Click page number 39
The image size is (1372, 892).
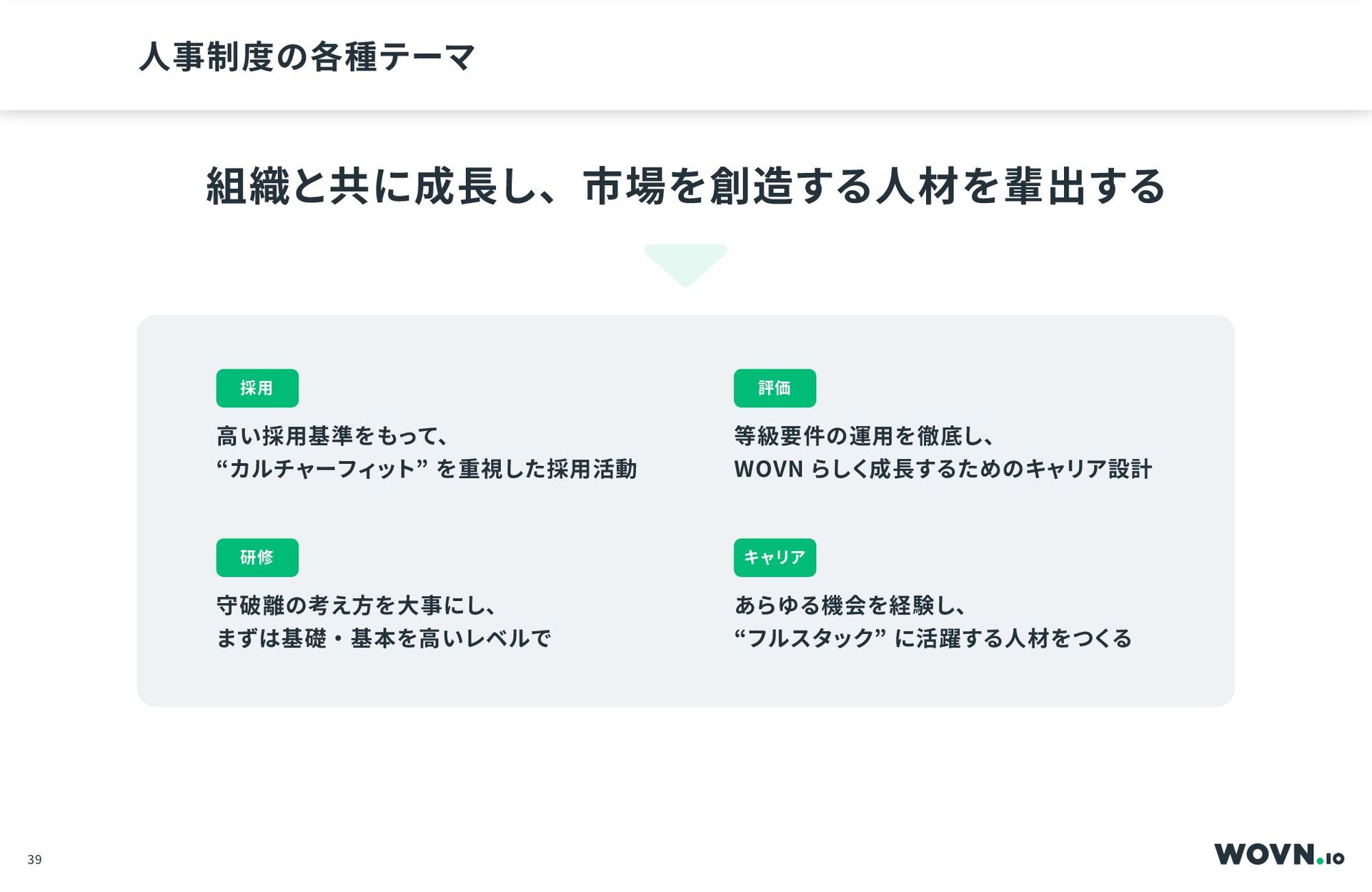click(34, 860)
